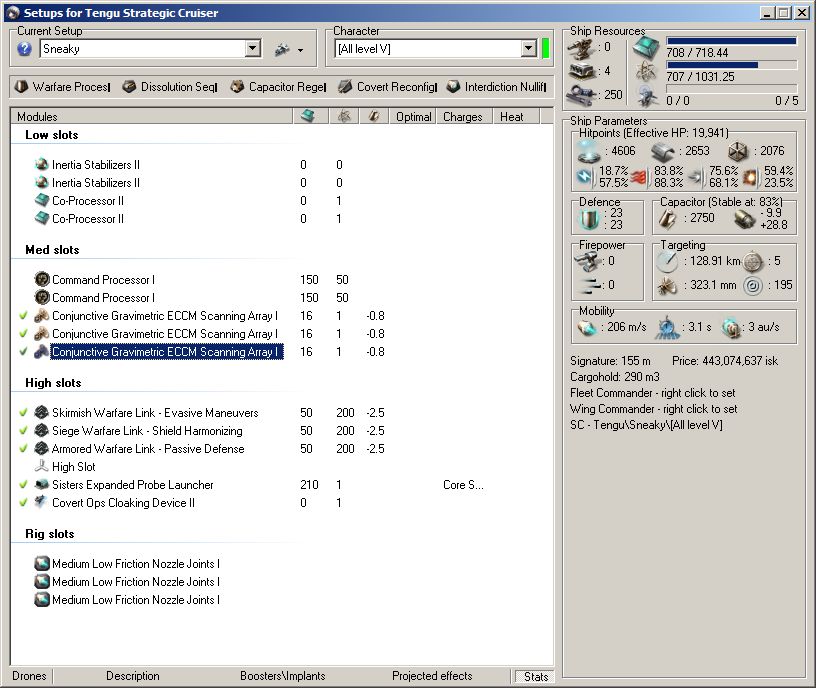Screen dimensions: 816x688
Task: Open the Boosters\Implants tab
Action: coord(283,676)
